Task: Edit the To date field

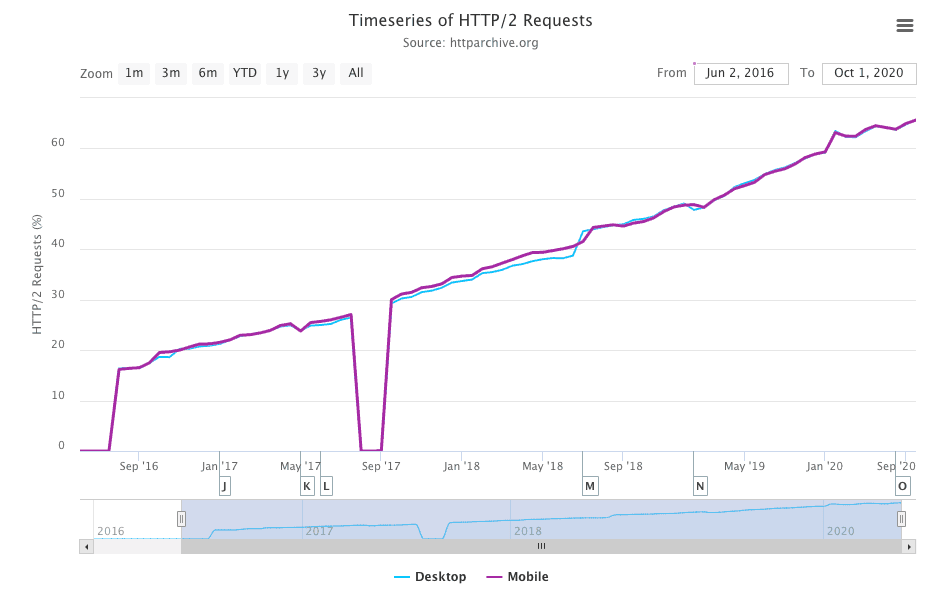Action: point(868,73)
